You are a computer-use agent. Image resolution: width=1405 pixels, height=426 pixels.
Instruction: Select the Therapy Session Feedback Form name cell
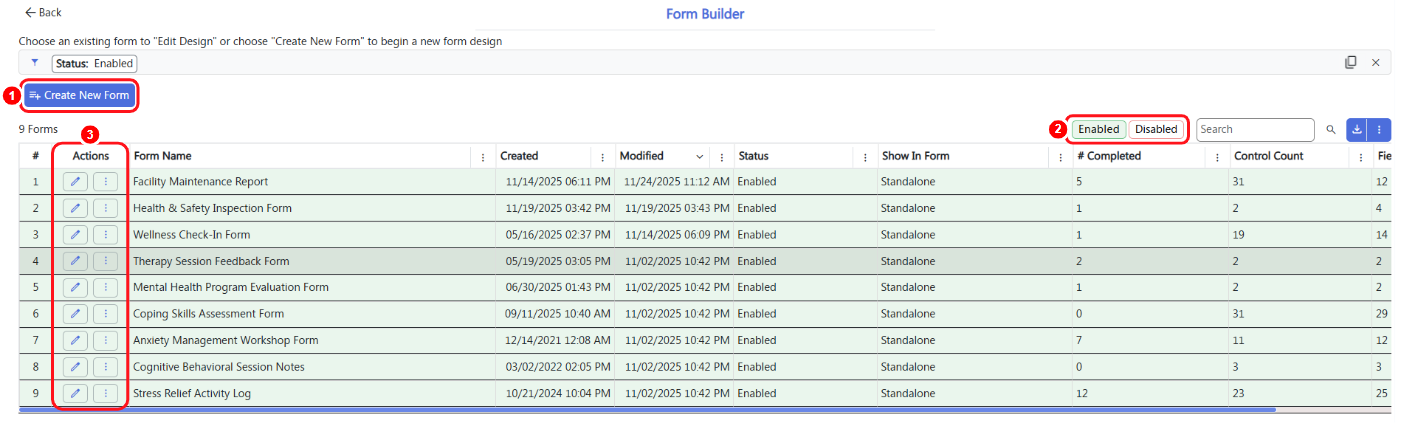click(313, 261)
